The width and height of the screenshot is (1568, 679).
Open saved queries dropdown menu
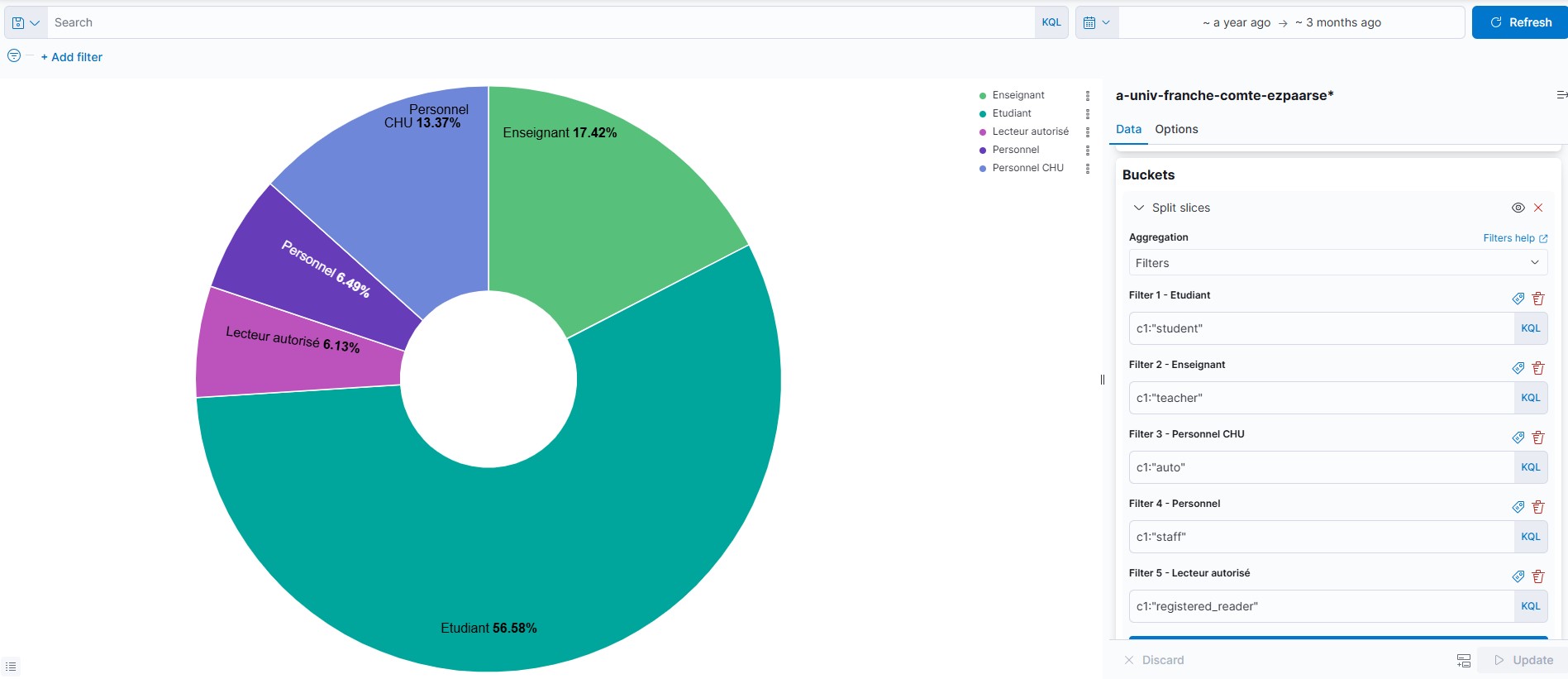(26, 22)
